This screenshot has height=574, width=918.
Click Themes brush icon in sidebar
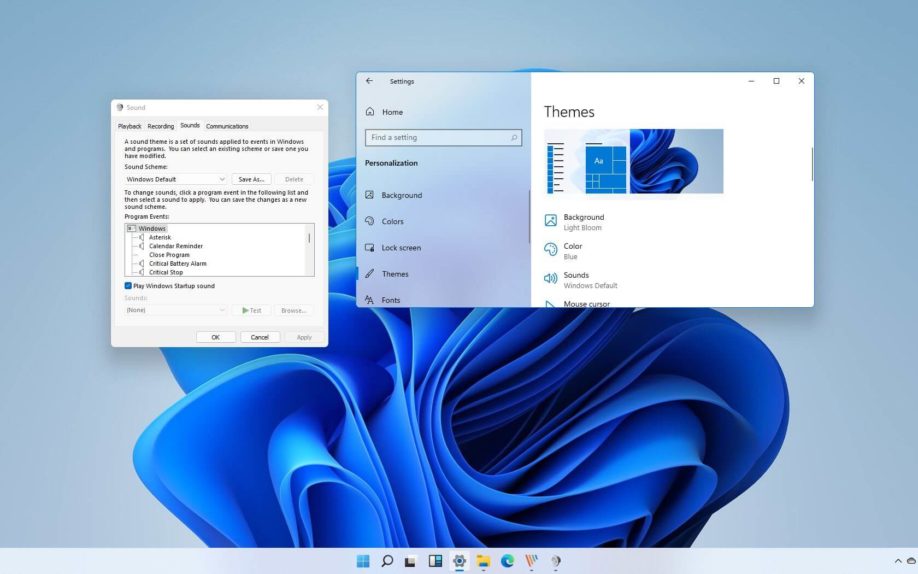click(x=369, y=274)
